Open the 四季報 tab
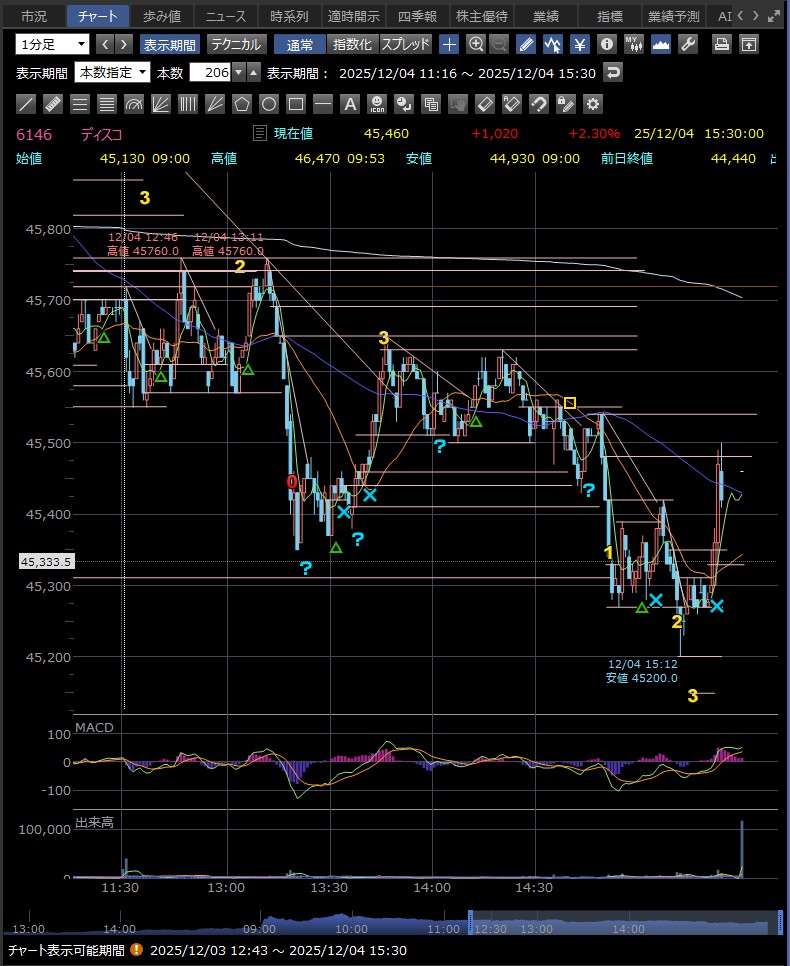Image resolution: width=790 pixels, height=966 pixels. [419, 16]
